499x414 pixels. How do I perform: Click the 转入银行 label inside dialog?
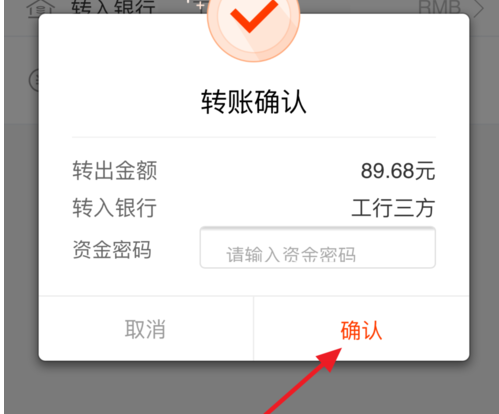point(115,207)
